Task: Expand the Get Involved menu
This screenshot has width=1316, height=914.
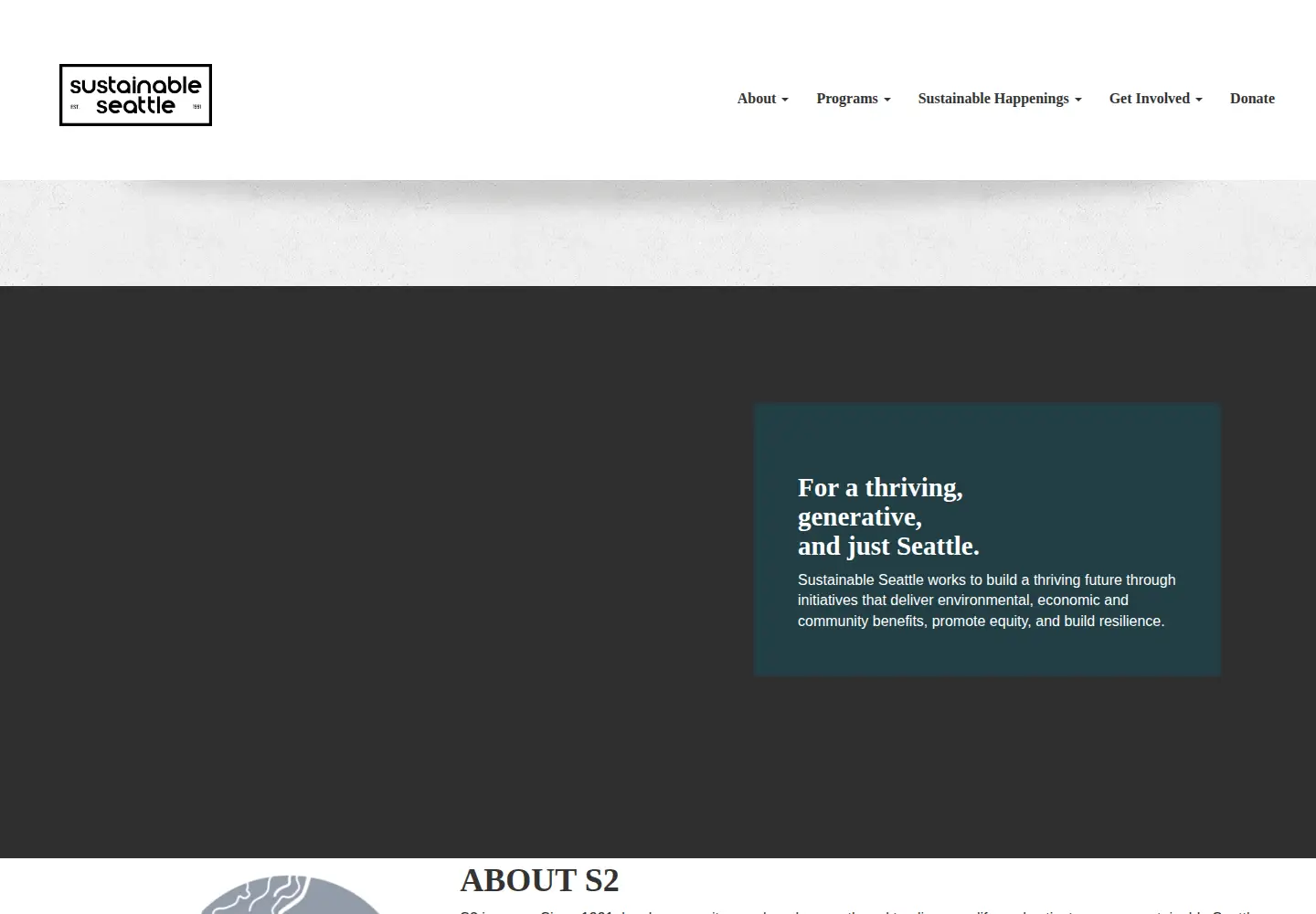Action: click(x=1156, y=99)
